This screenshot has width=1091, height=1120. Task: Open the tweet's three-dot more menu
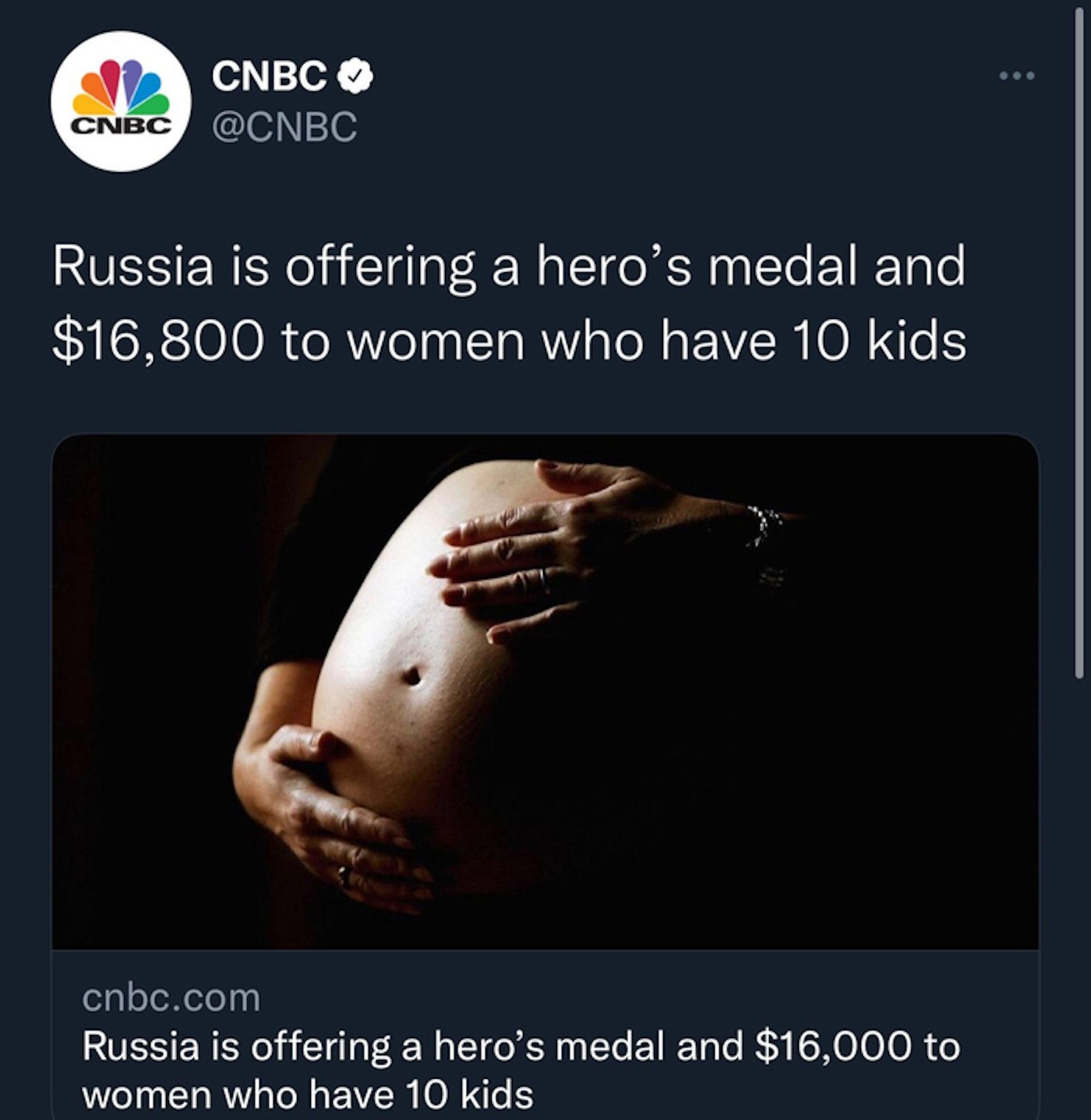pos(1017,76)
